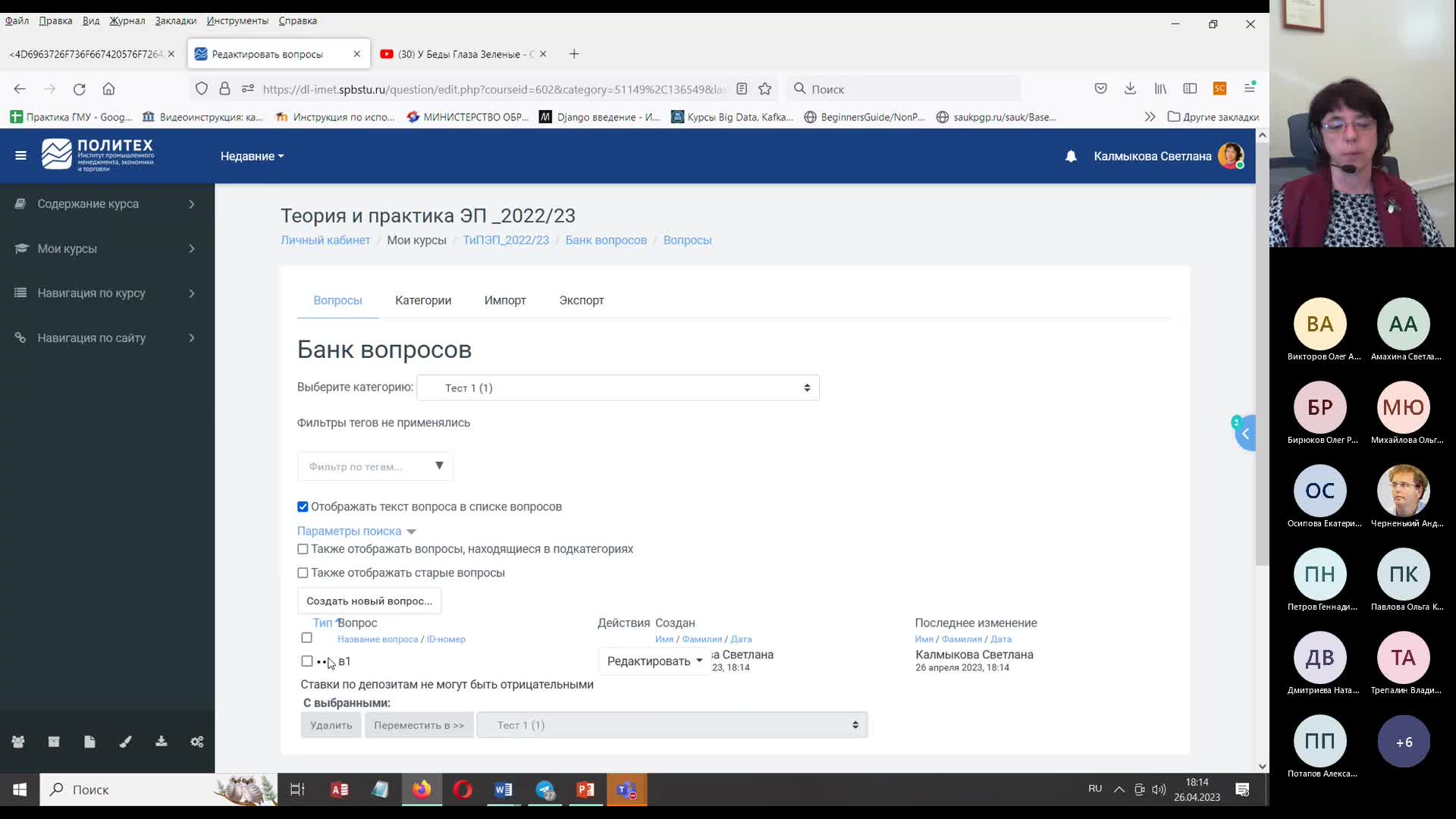Select the Вопросы tab
Screen dimensions: 1456x819
click(337, 300)
